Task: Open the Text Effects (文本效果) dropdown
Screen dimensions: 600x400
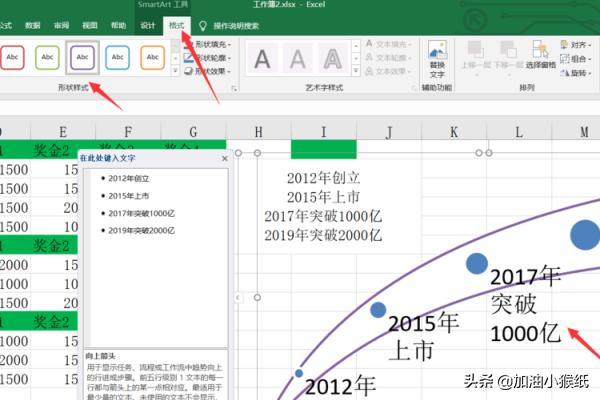Action: [x=389, y=71]
